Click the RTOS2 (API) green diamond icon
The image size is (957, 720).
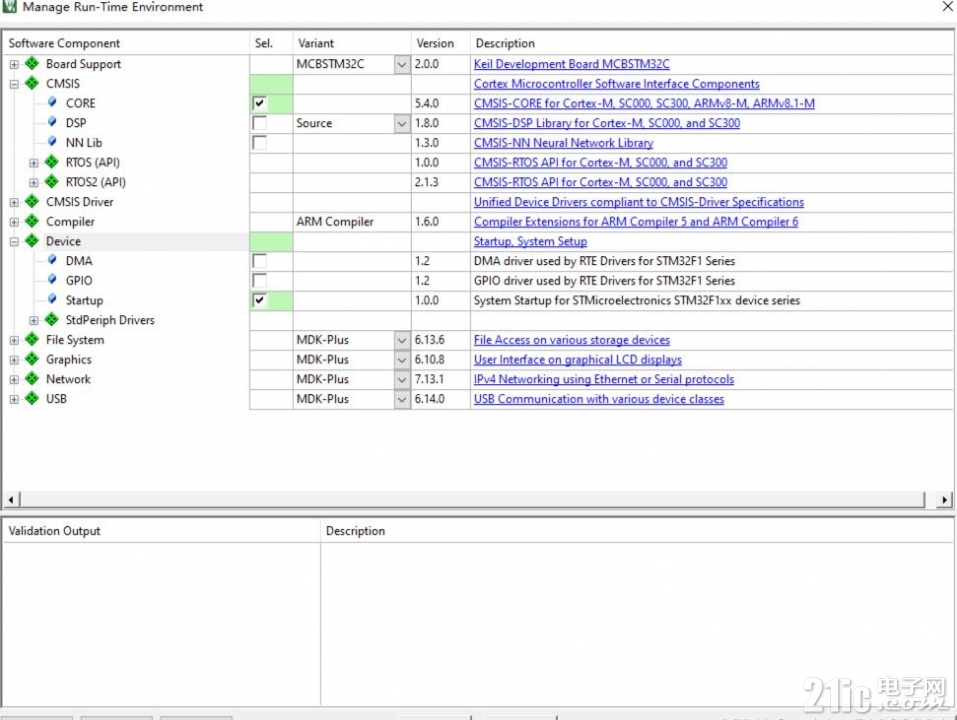click(x=52, y=182)
